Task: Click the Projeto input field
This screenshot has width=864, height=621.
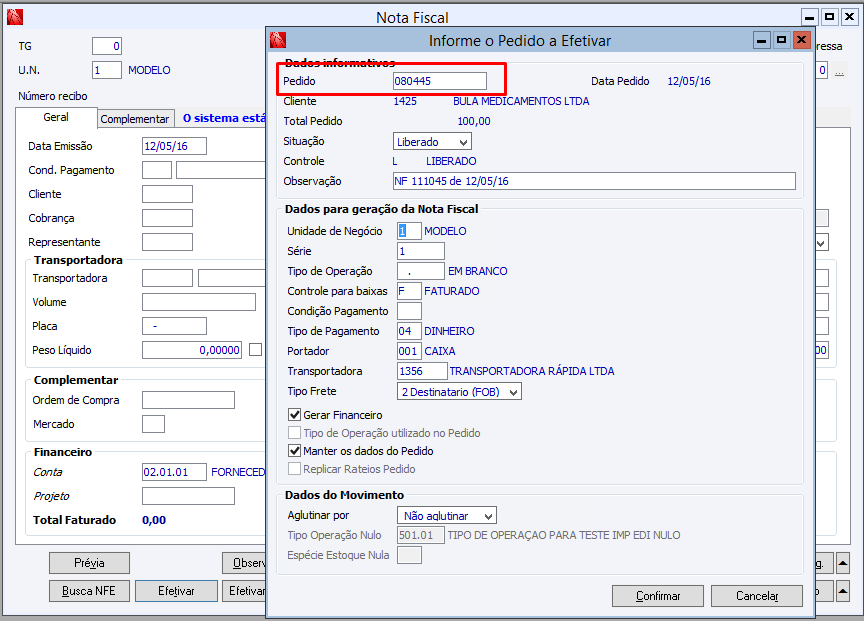Action: click(x=188, y=496)
